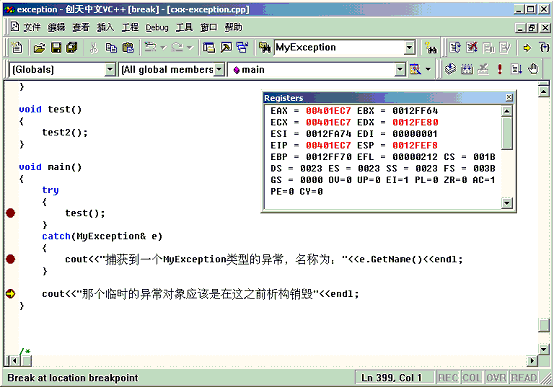Click the Registers window scroll-down arrow
553x387 pixels.
507,203
